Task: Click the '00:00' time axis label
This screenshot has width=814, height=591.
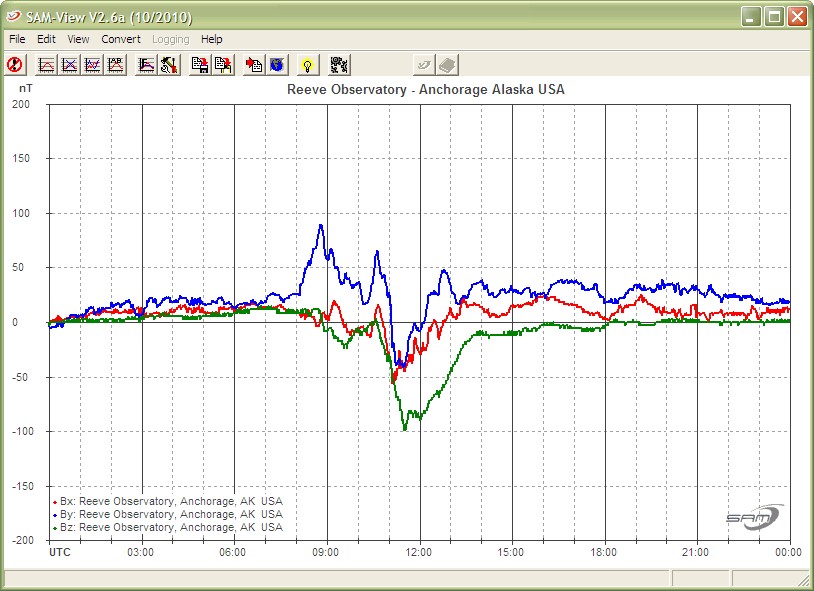Action: pos(789,552)
